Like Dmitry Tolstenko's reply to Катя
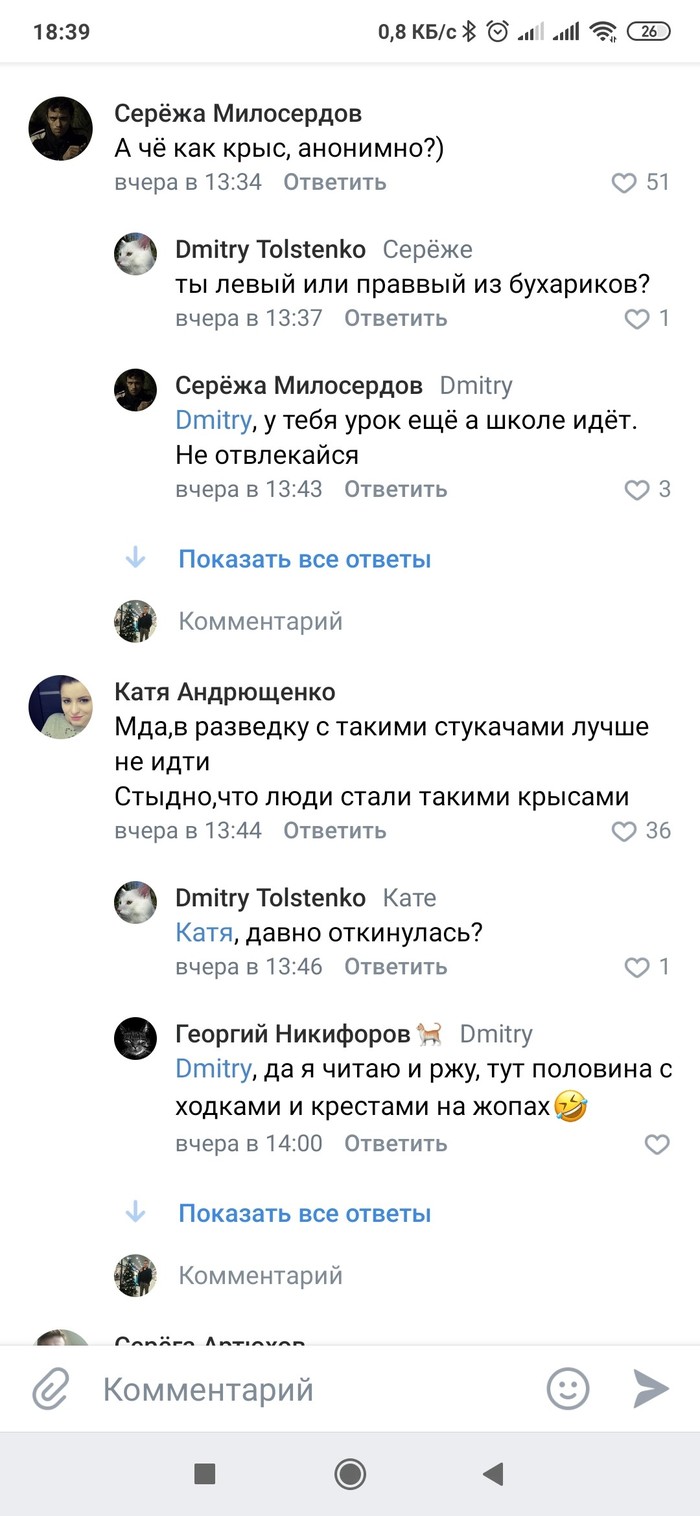This screenshot has height=1516, width=700. coord(637,967)
